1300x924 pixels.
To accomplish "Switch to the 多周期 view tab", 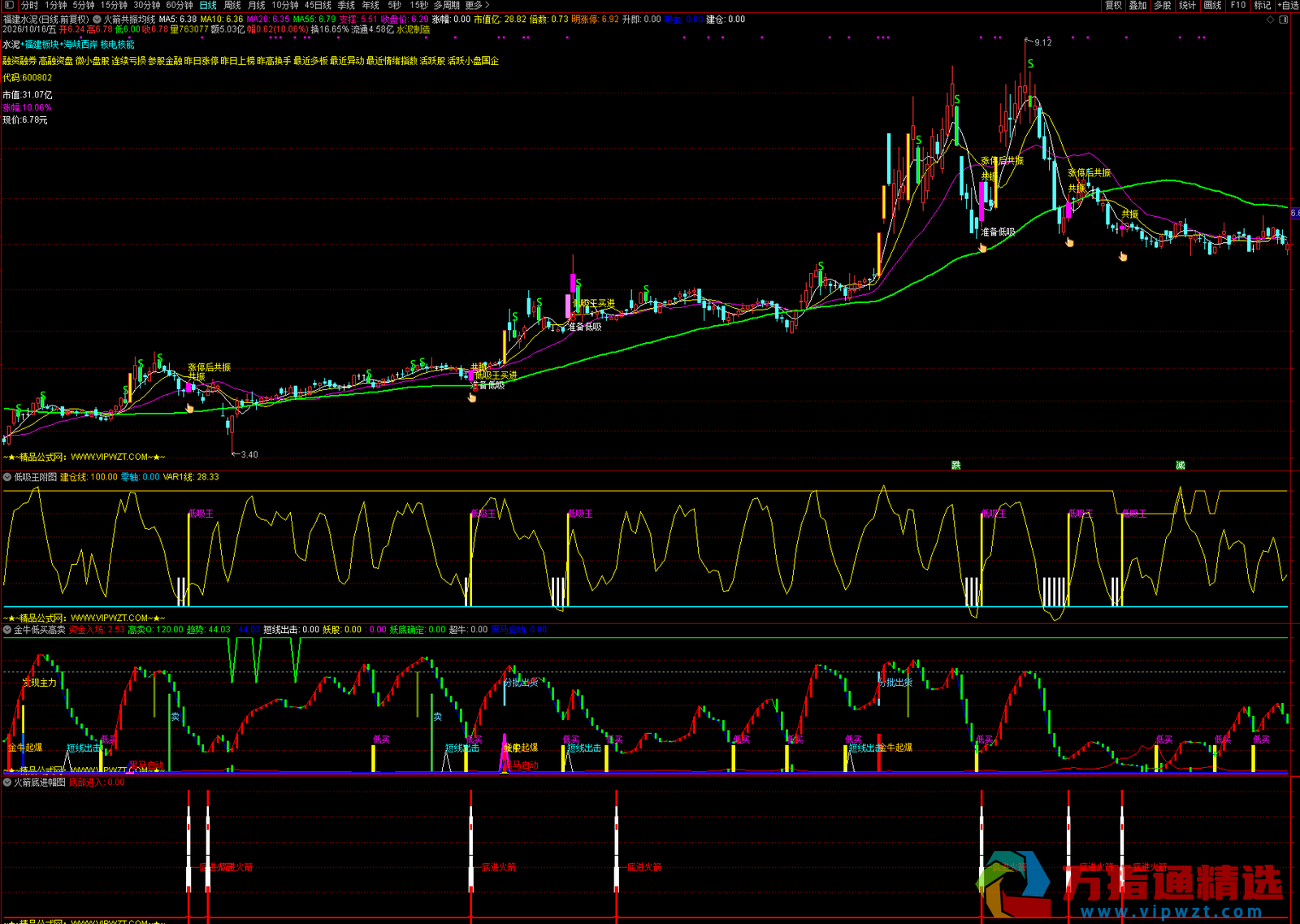I will [447, 5].
